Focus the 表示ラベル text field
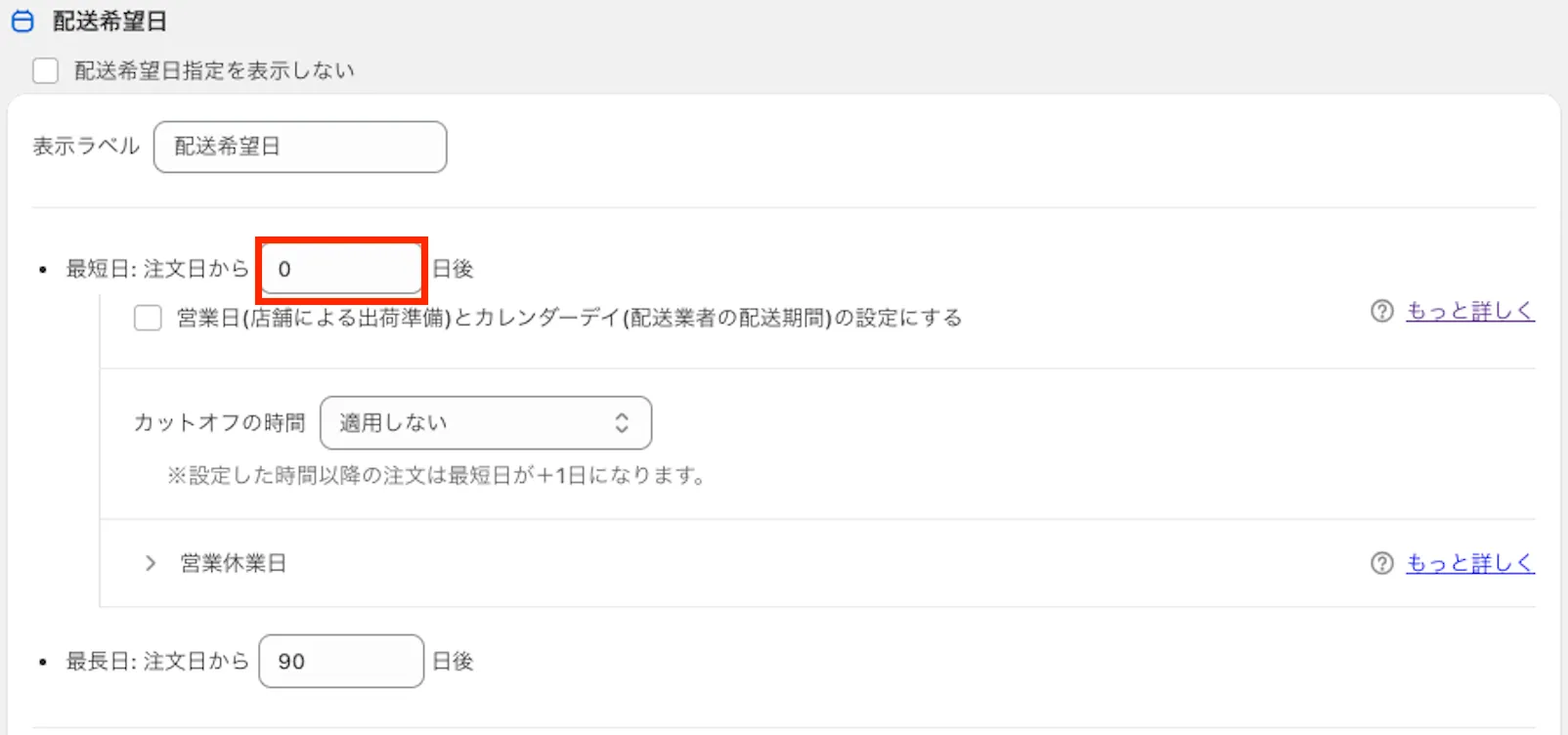The image size is (1568, 735). point(300,147)
